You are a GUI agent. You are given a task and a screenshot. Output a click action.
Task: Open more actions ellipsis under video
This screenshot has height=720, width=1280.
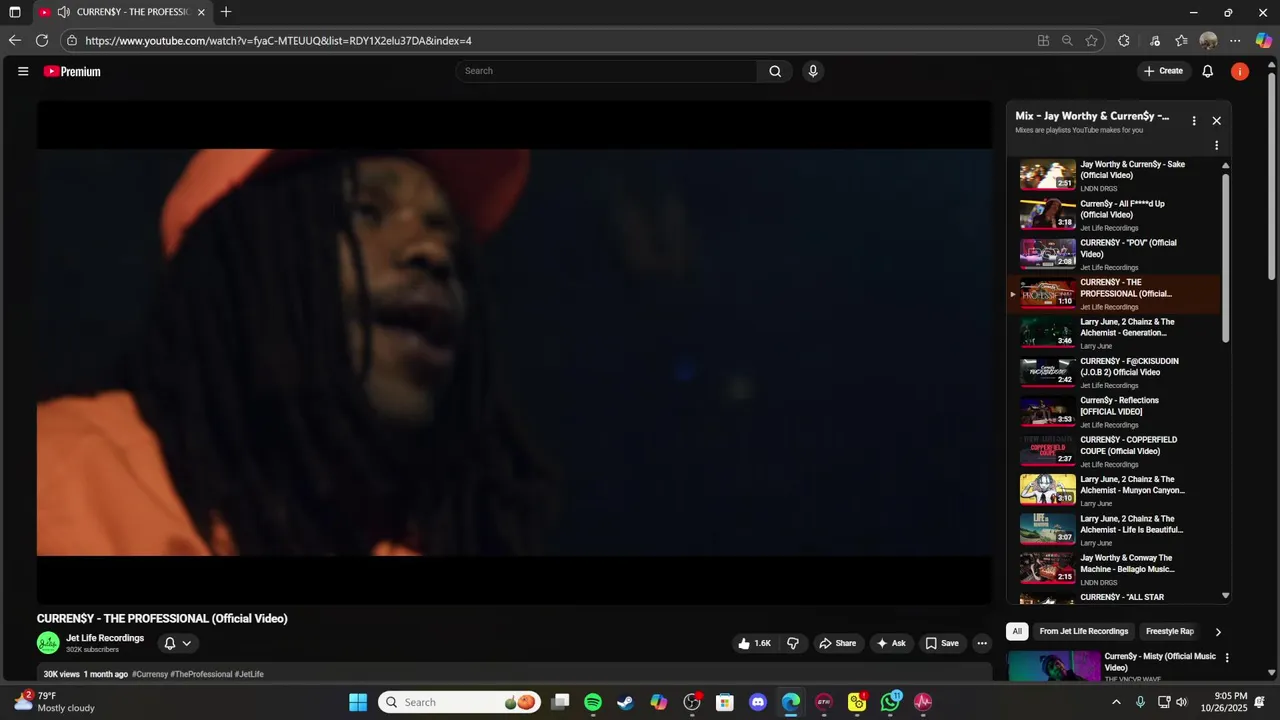982,643
